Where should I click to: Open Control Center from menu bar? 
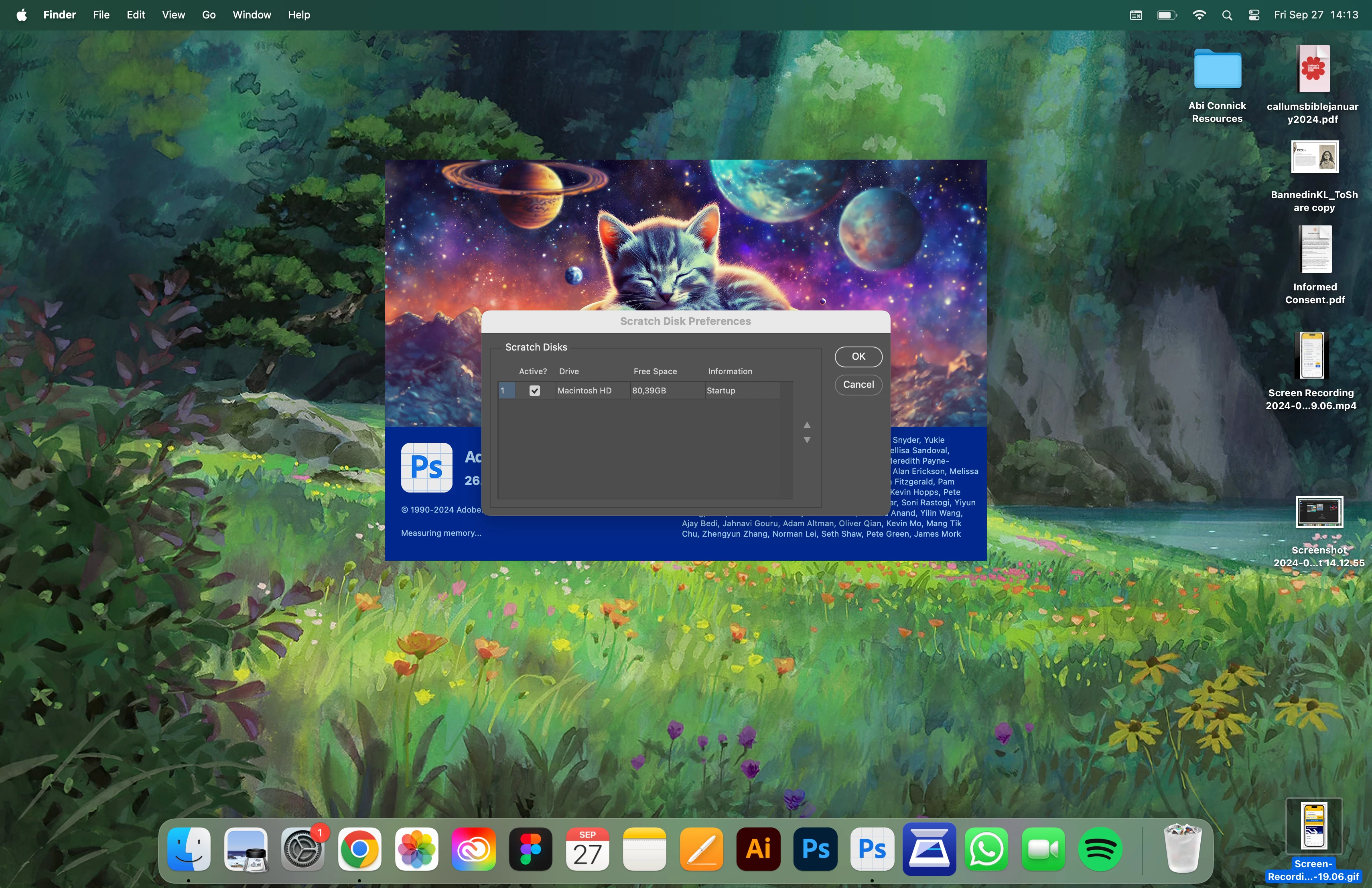point(1254,15)
